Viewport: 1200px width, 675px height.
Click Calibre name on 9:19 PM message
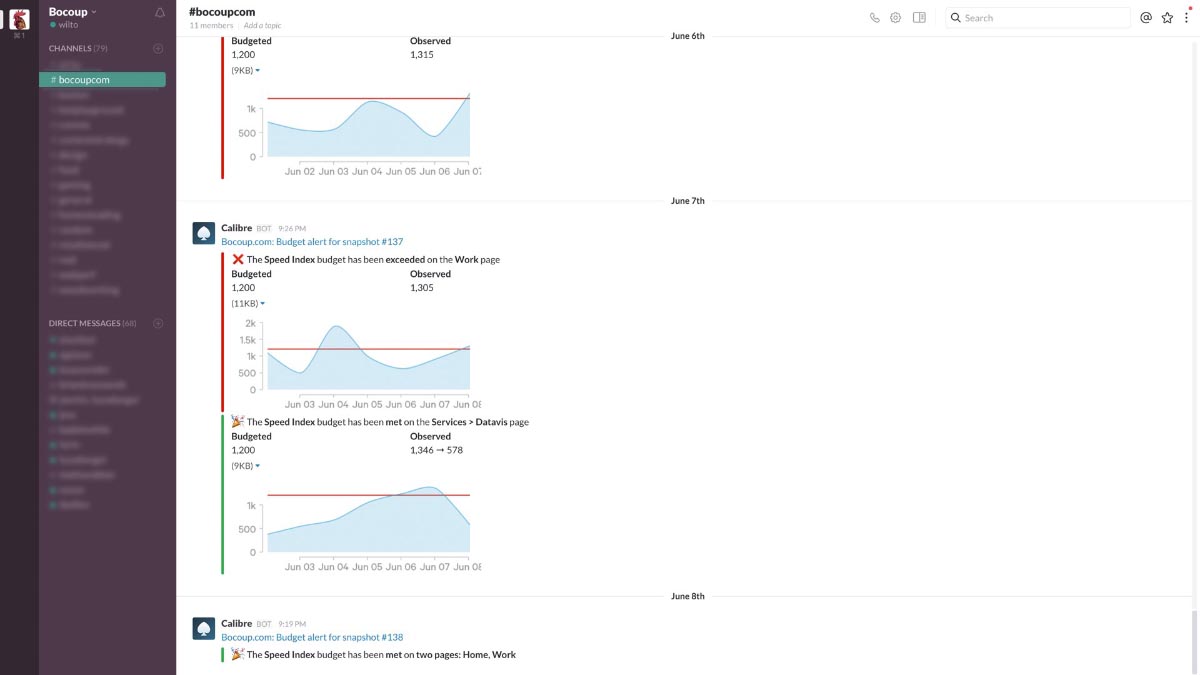237,623
